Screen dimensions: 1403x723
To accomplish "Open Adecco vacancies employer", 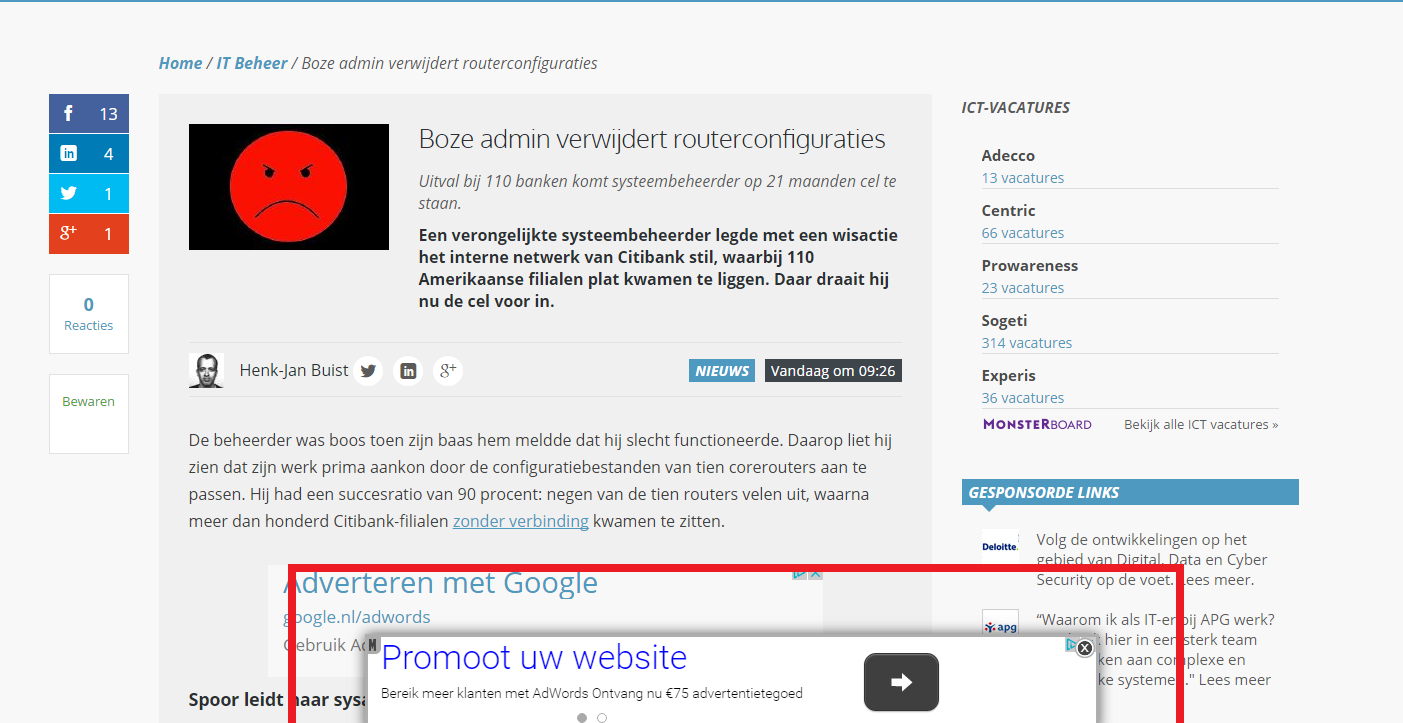I will point(1008,155).
